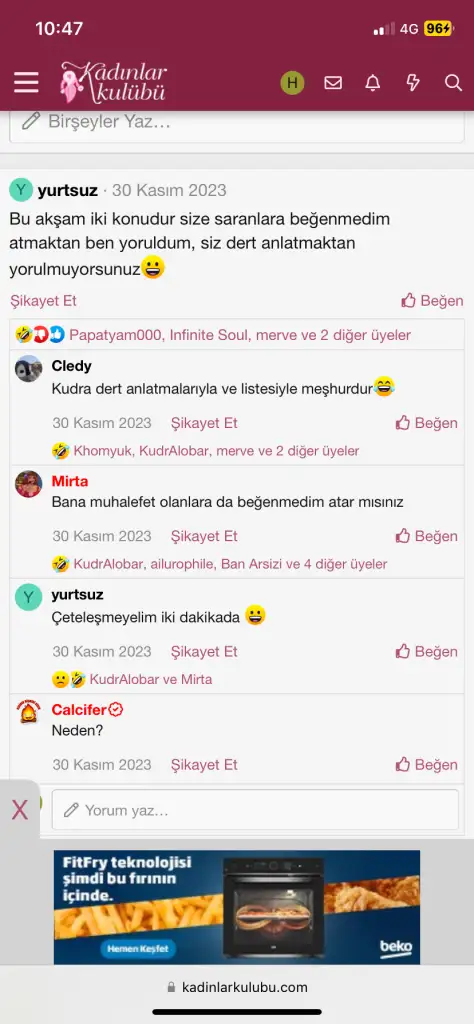Show reactions list from Papatyam000, Infinite Soul
The height and width of the screenshot is (1024, 474).
(240, 335)
